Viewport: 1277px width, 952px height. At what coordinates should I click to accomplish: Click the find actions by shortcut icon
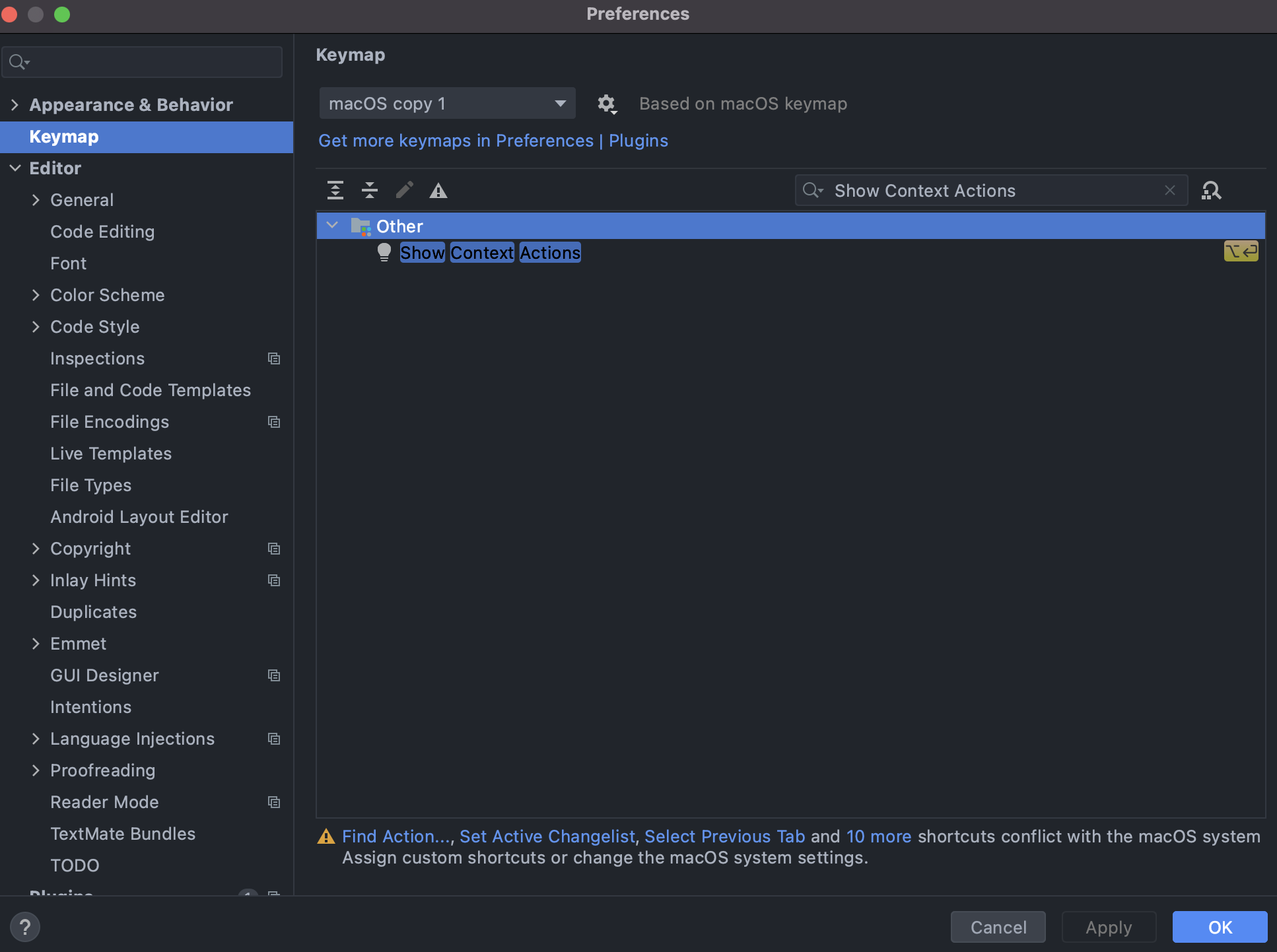tap(1212, 190)
